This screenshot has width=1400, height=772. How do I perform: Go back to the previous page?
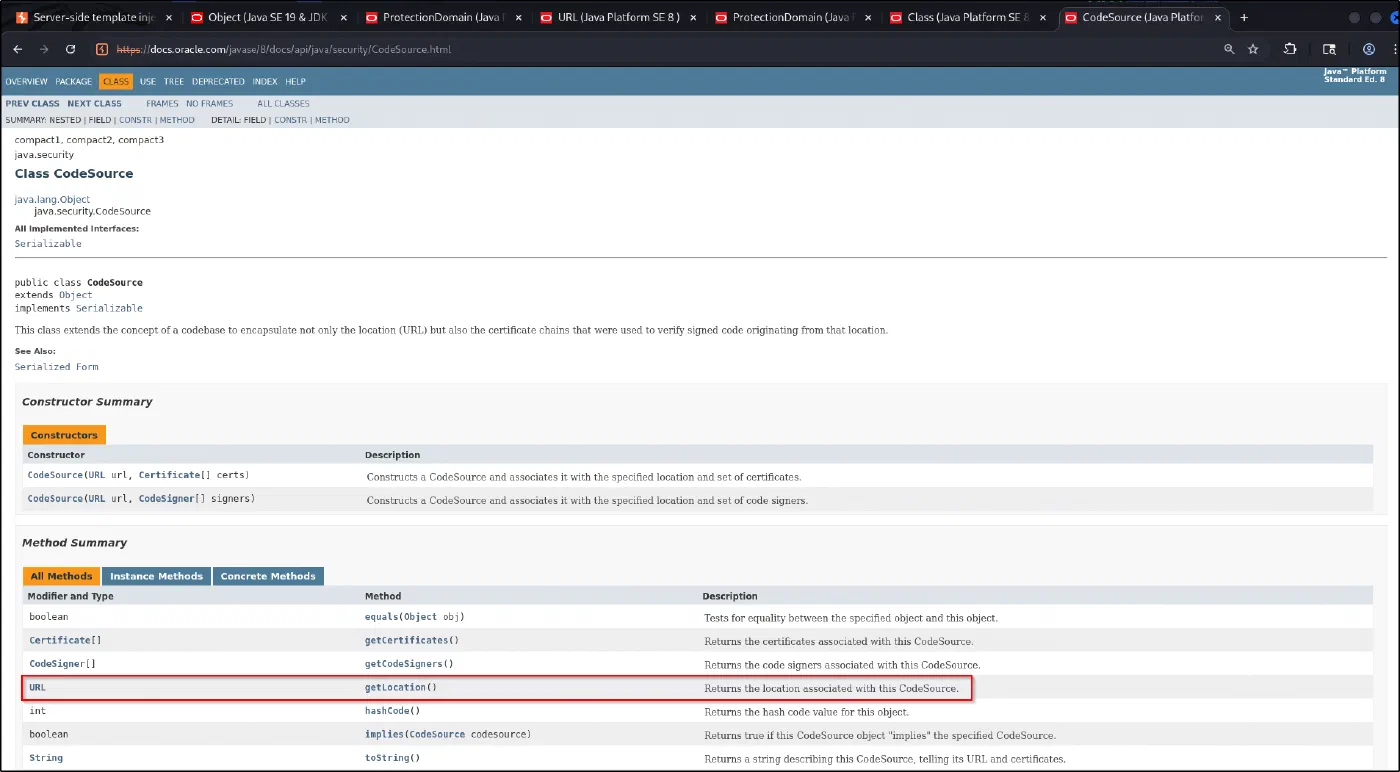coord(18,49)
